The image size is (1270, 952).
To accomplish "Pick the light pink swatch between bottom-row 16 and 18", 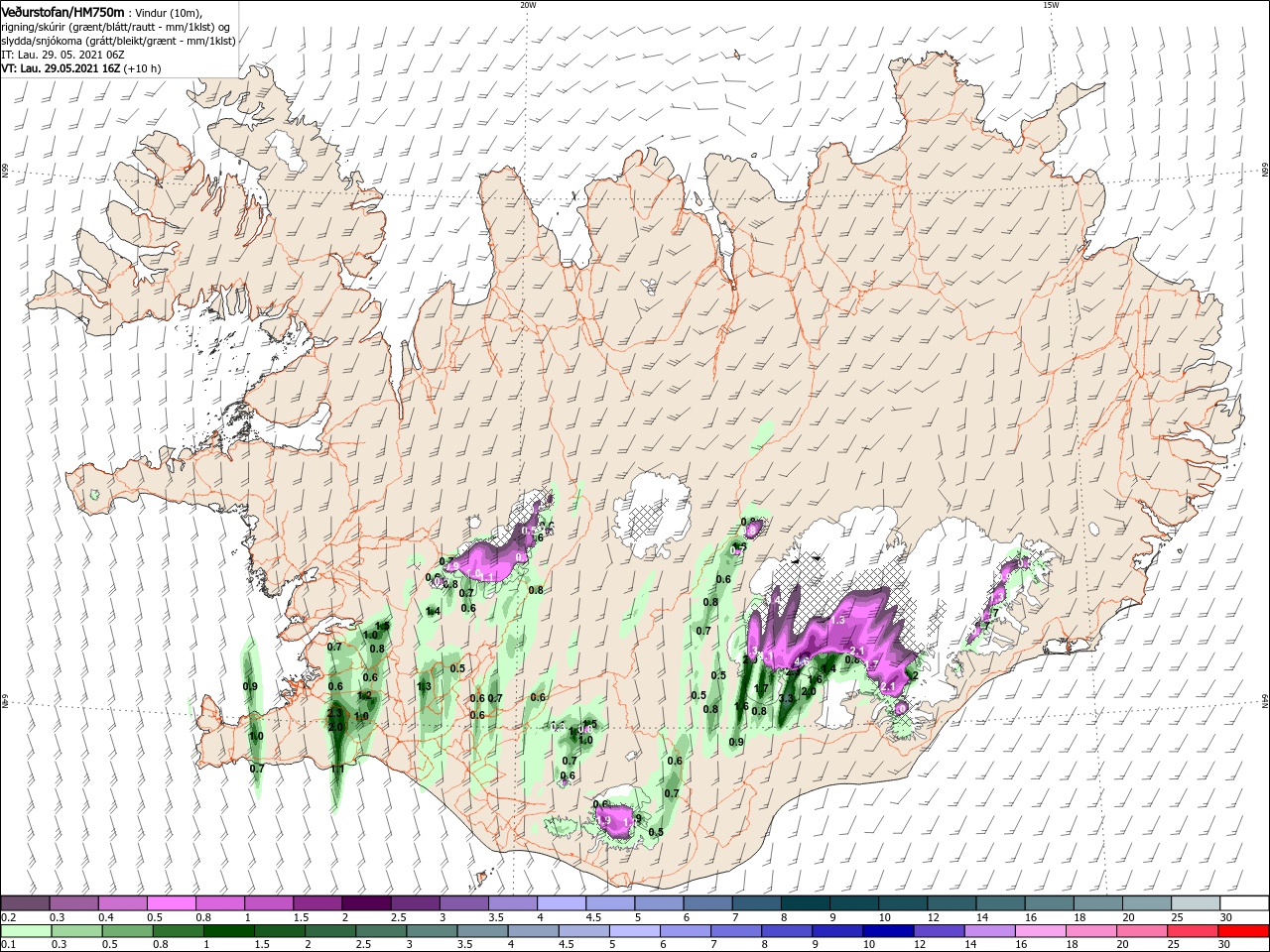I will [1041, 932].
